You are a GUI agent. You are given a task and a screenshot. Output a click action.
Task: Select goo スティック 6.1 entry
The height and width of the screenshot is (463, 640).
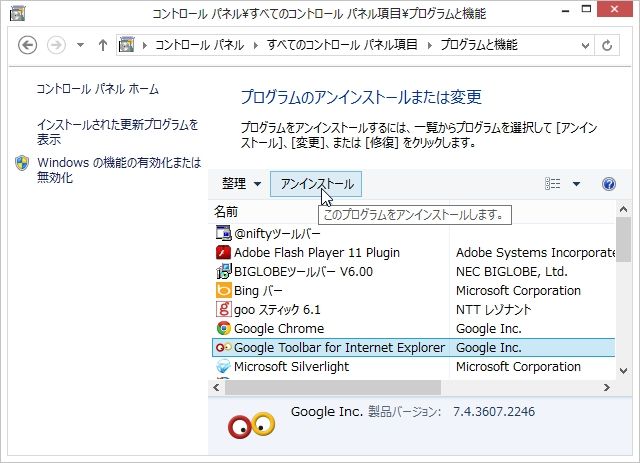(x=277, y=309)
